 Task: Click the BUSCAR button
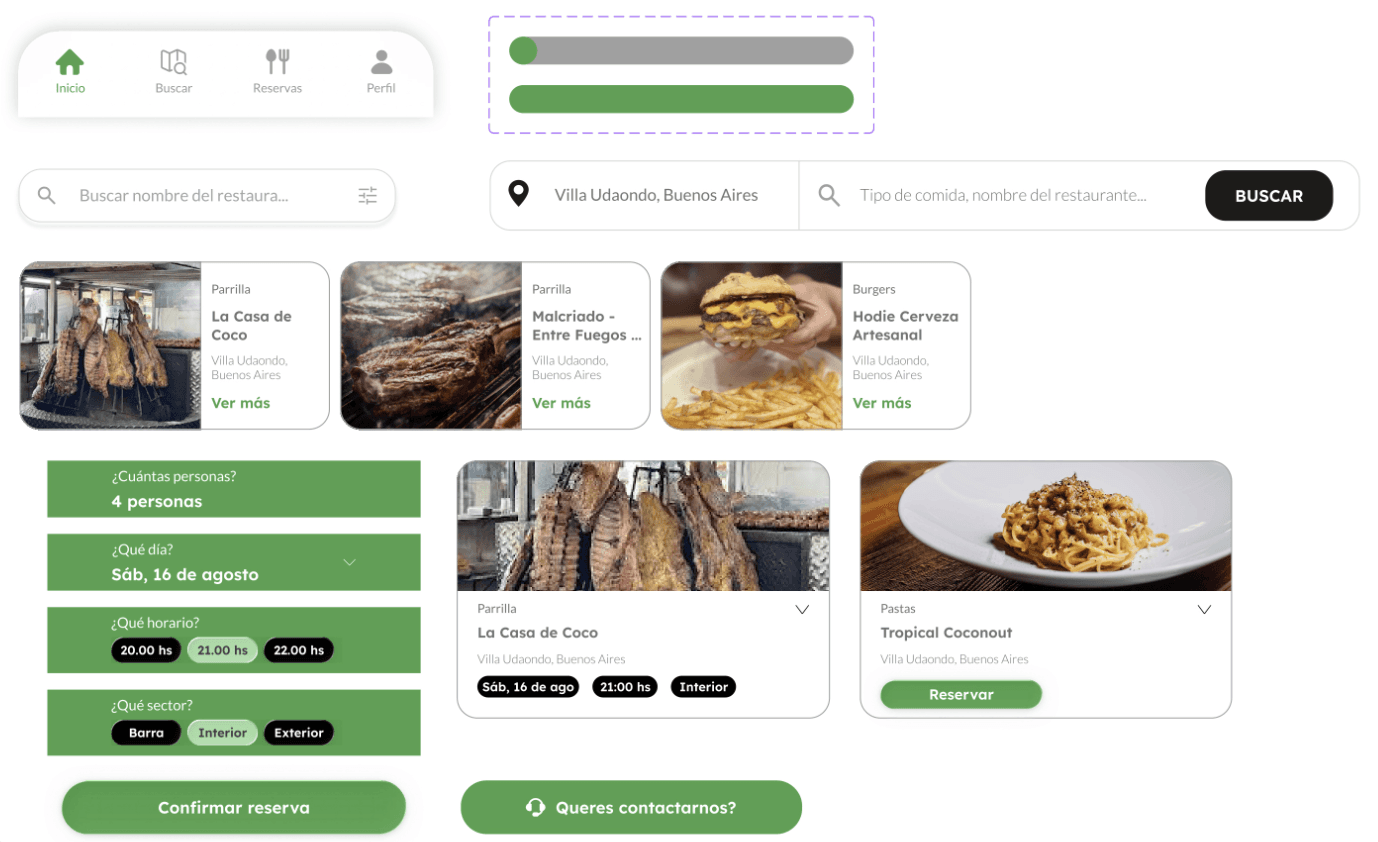click(1269, 196)
